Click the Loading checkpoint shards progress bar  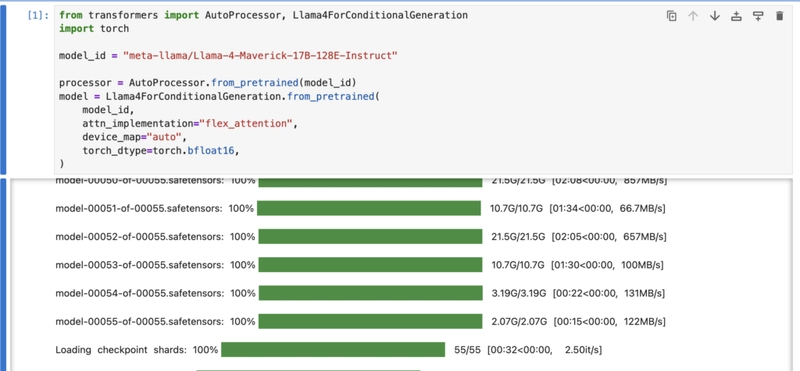[x=333, y=350]
